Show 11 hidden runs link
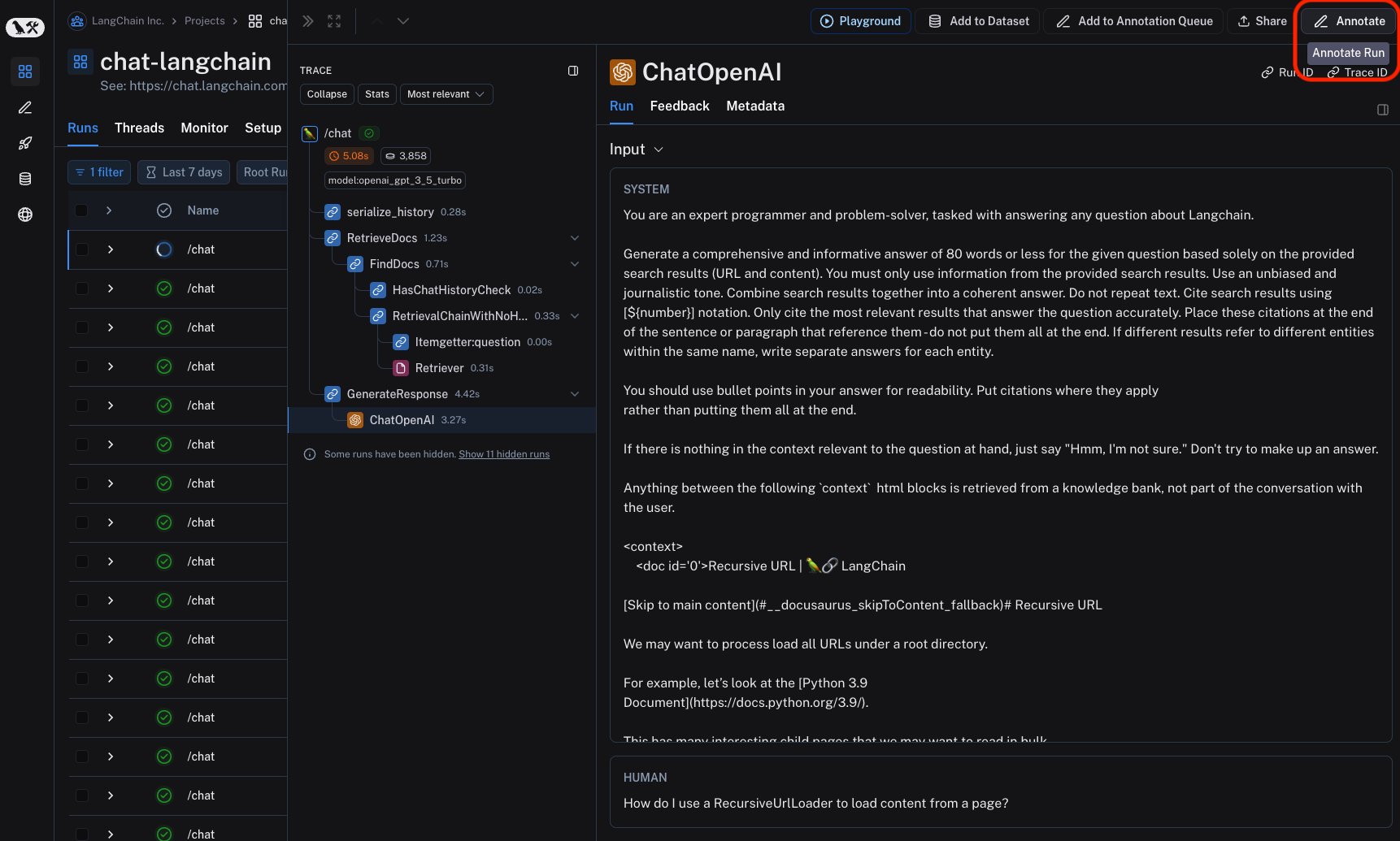The width and height of the screenshot is (1400, 841). pyautogui.click(x=504, y=454)
